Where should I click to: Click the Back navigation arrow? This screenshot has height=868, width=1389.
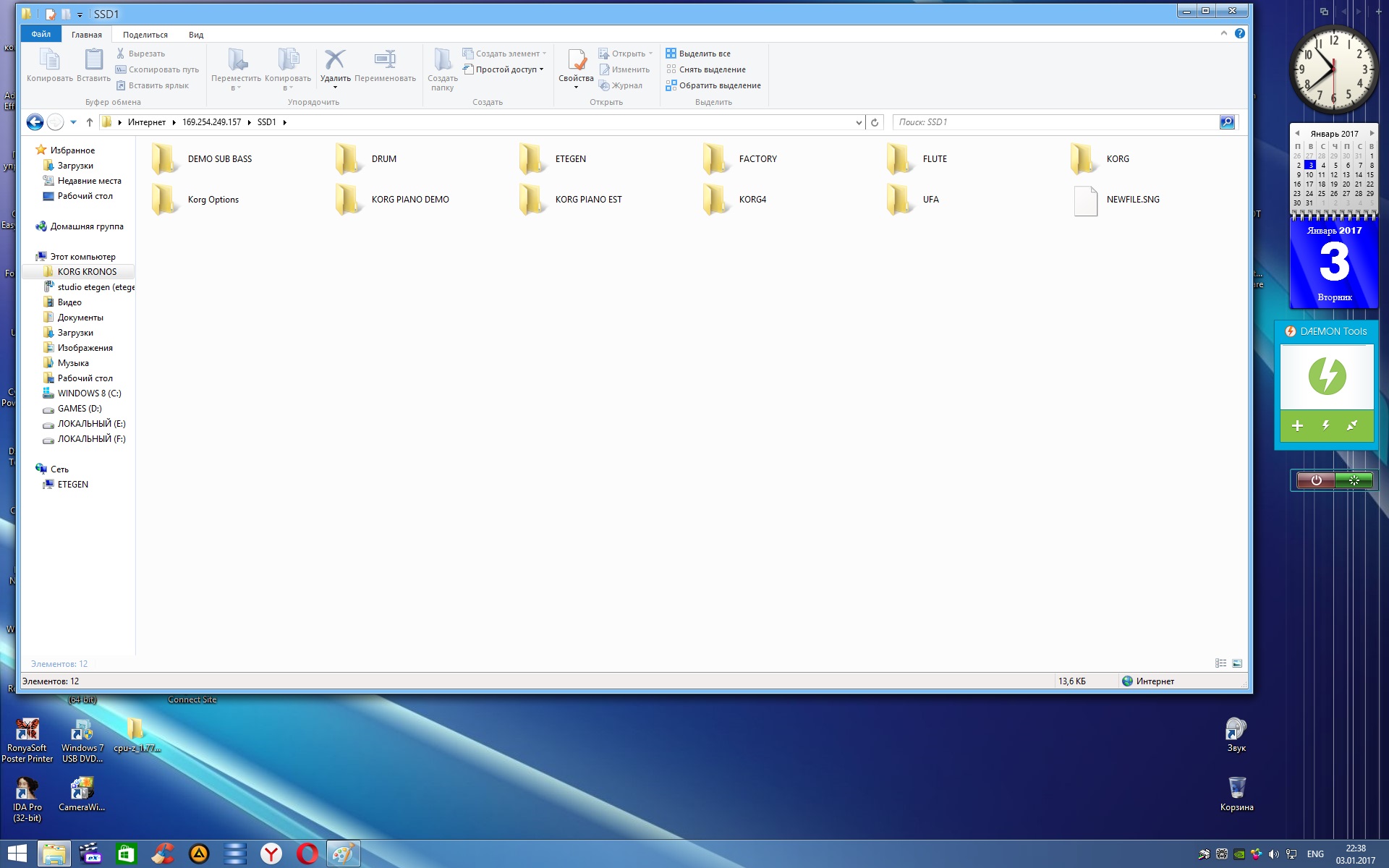35,122
